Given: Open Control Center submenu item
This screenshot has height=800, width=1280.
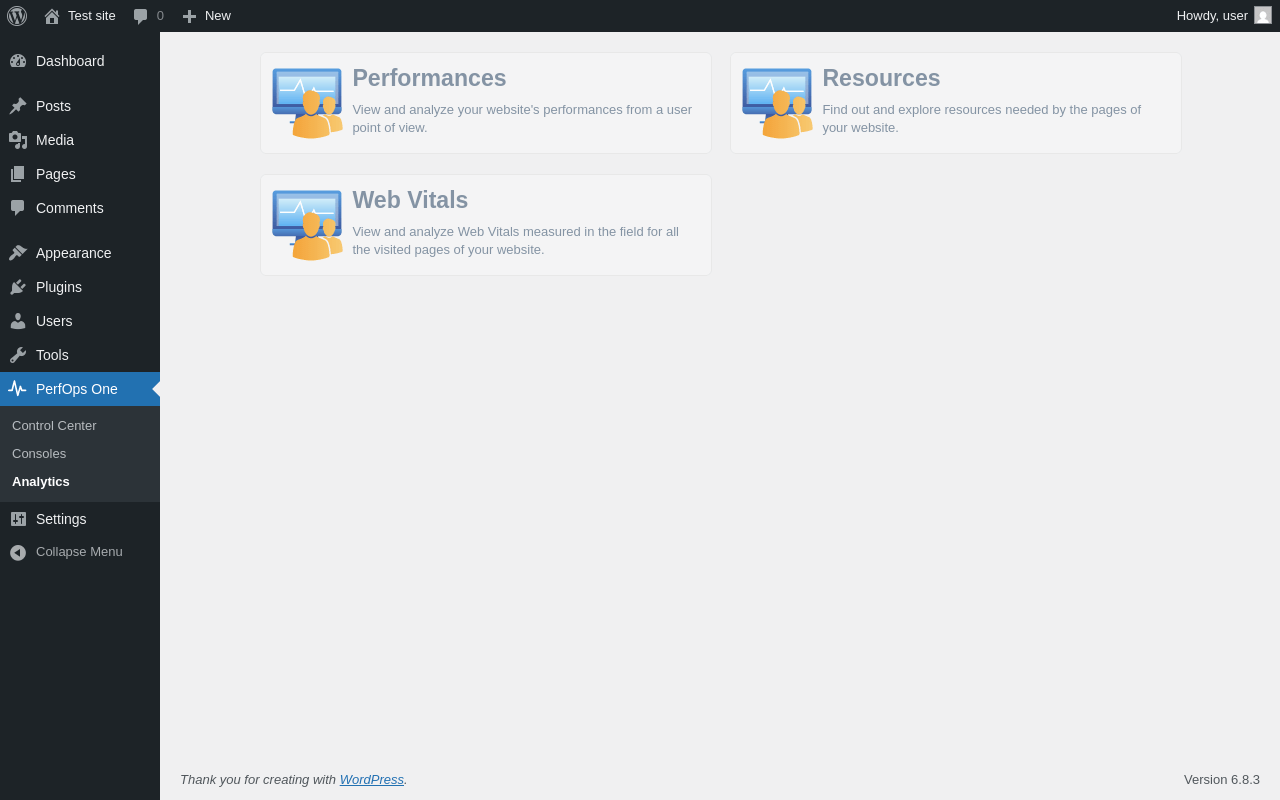Looking at the screenshot, I should pos(54,425).
